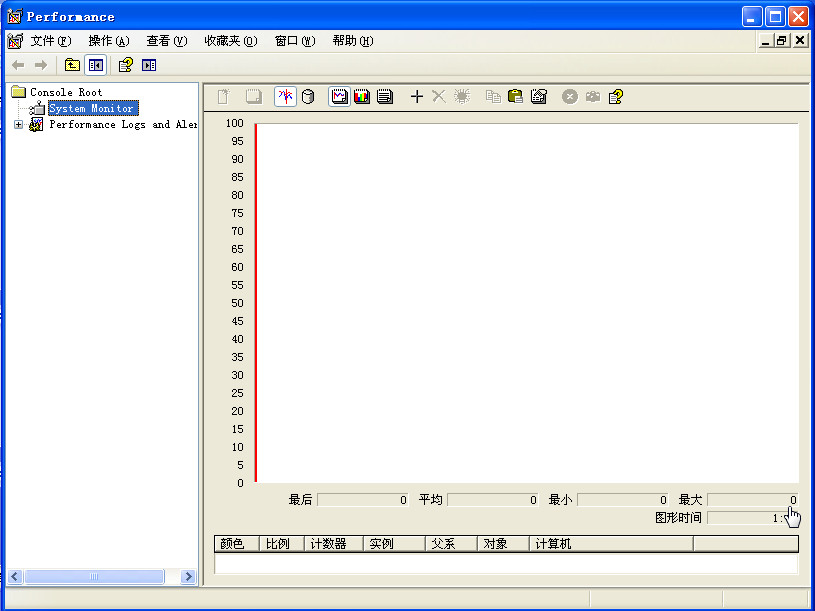Go up one level with folder icon
The height and width of the screenshot is (611, 815).
click(72, 65)
